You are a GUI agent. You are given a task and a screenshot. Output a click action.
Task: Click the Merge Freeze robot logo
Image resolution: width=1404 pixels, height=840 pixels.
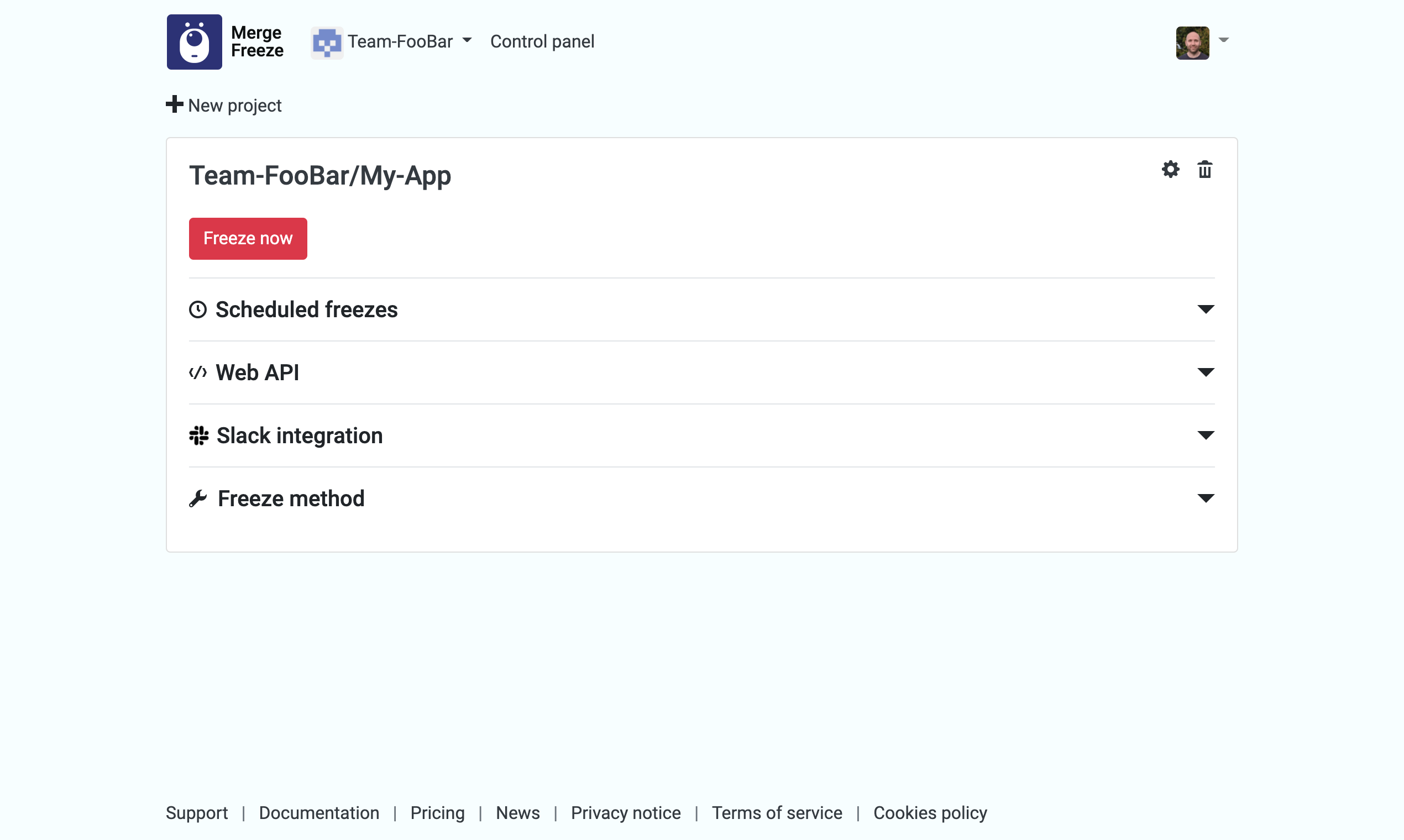click(x=194, y=42)
